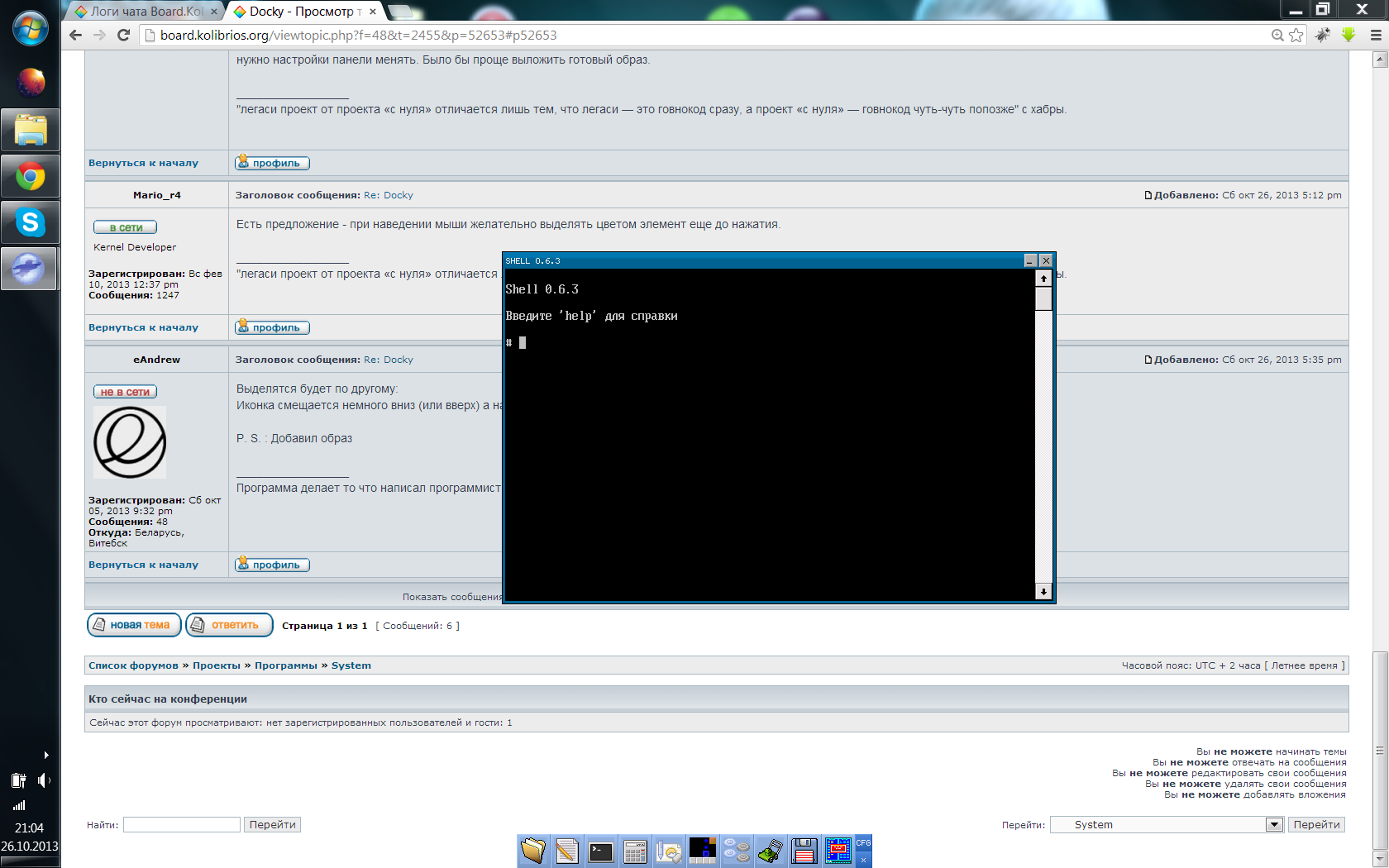Bookmark this page with the star icon
The image size is (1389, 868).
pyautogui.click(x=1296, y=36)
